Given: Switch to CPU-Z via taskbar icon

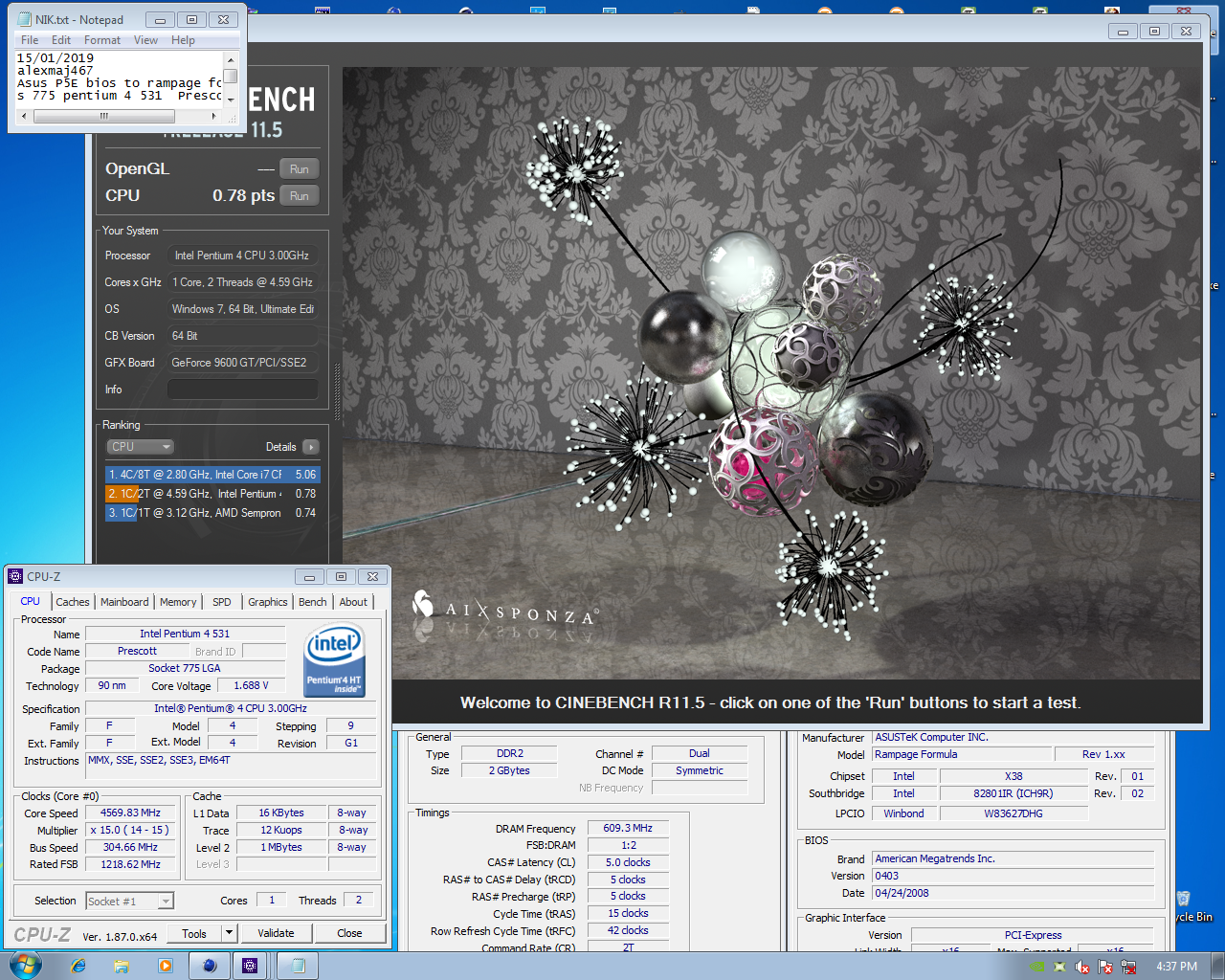Looking at the screenshot, I should pos(250,967).
